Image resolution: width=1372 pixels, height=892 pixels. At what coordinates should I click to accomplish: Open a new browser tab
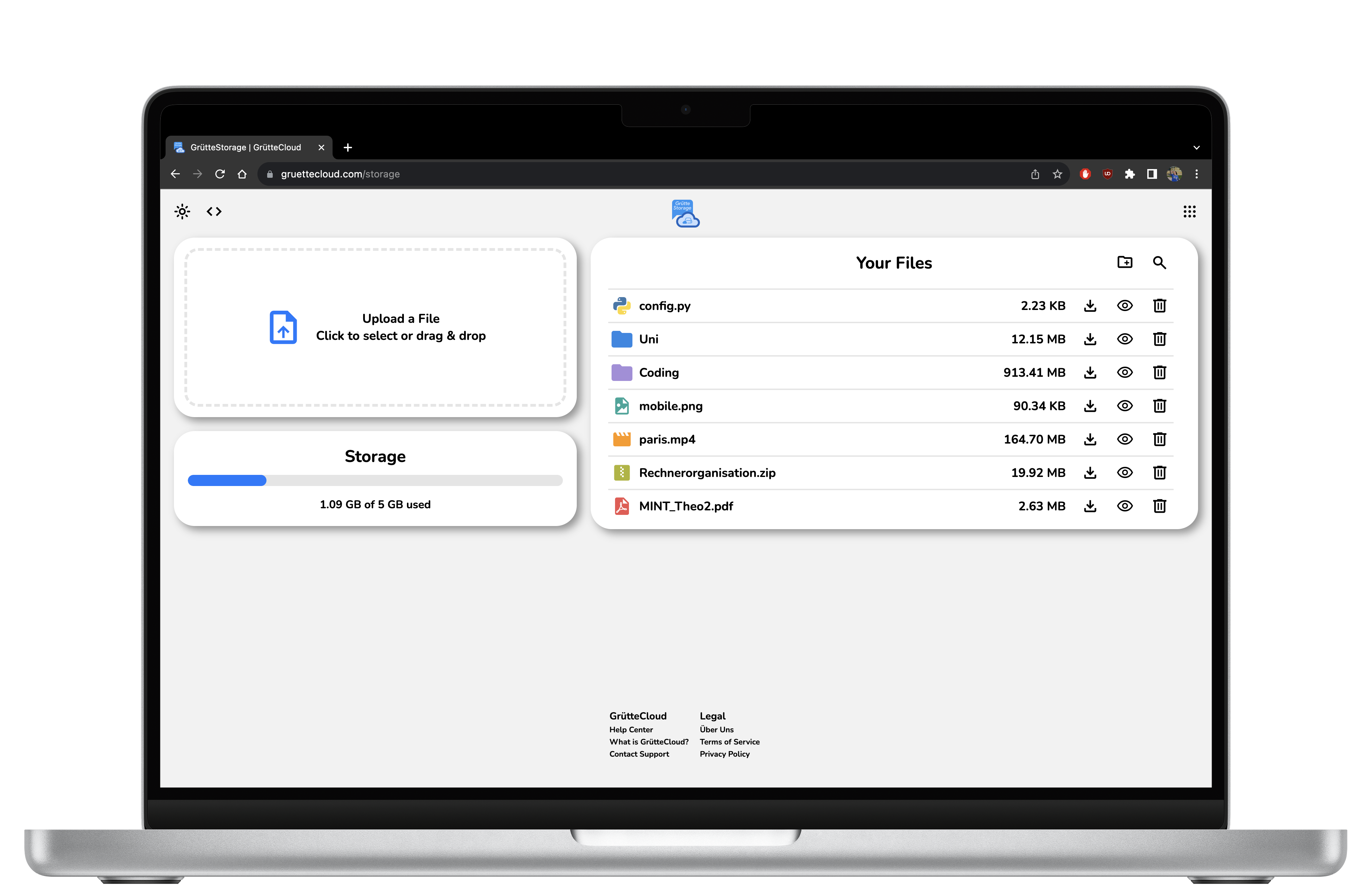348,148
